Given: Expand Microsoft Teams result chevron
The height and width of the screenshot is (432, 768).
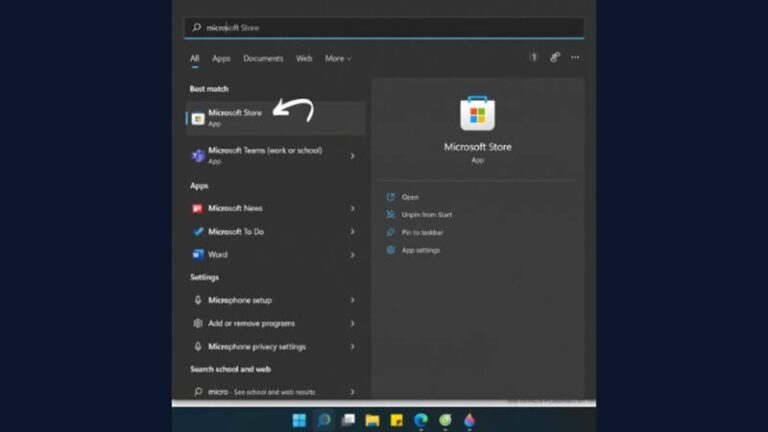Looking at the screenshot, I should (x=352, y=156).
